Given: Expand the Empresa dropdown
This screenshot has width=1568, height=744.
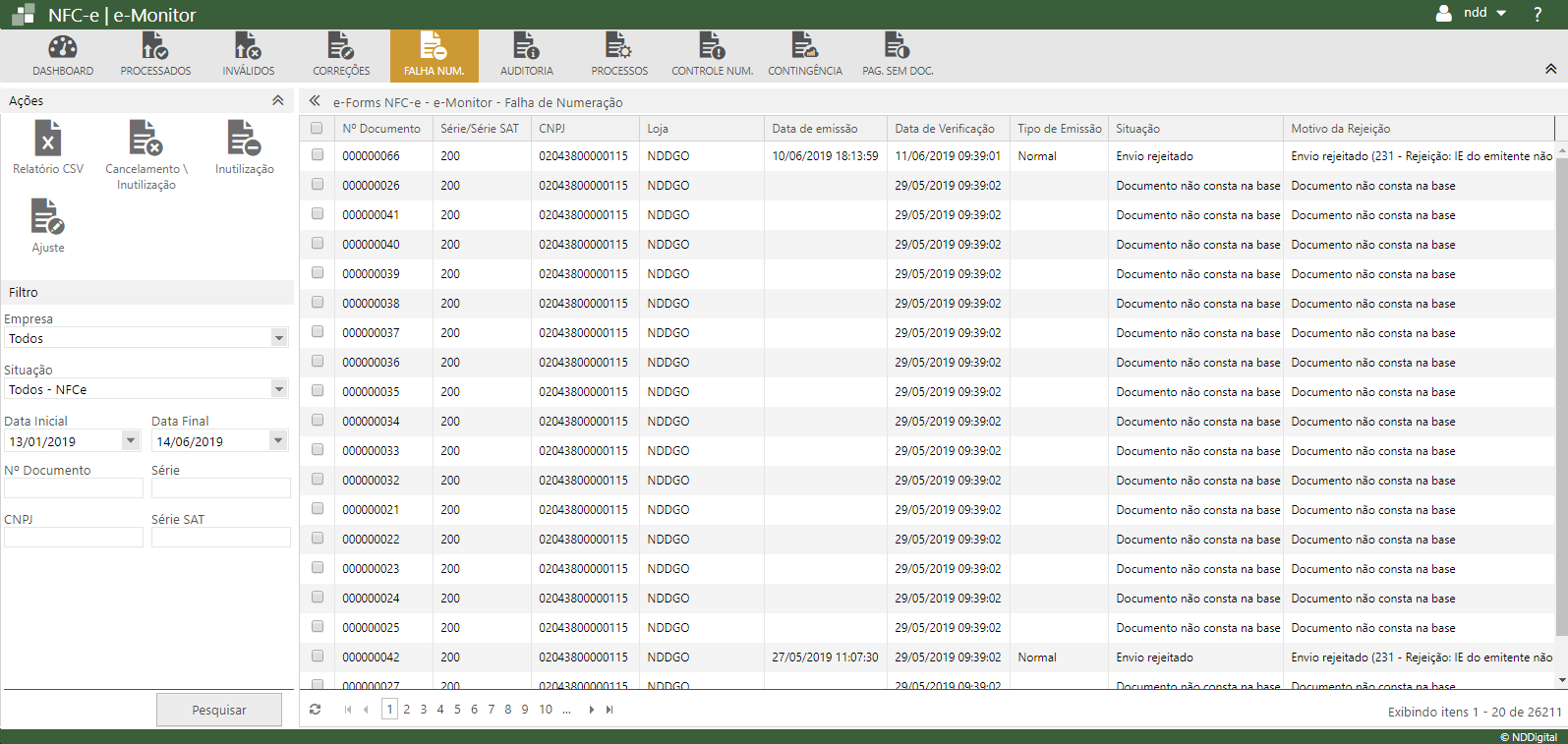Looking at the screenshot, I should [279, 338].
